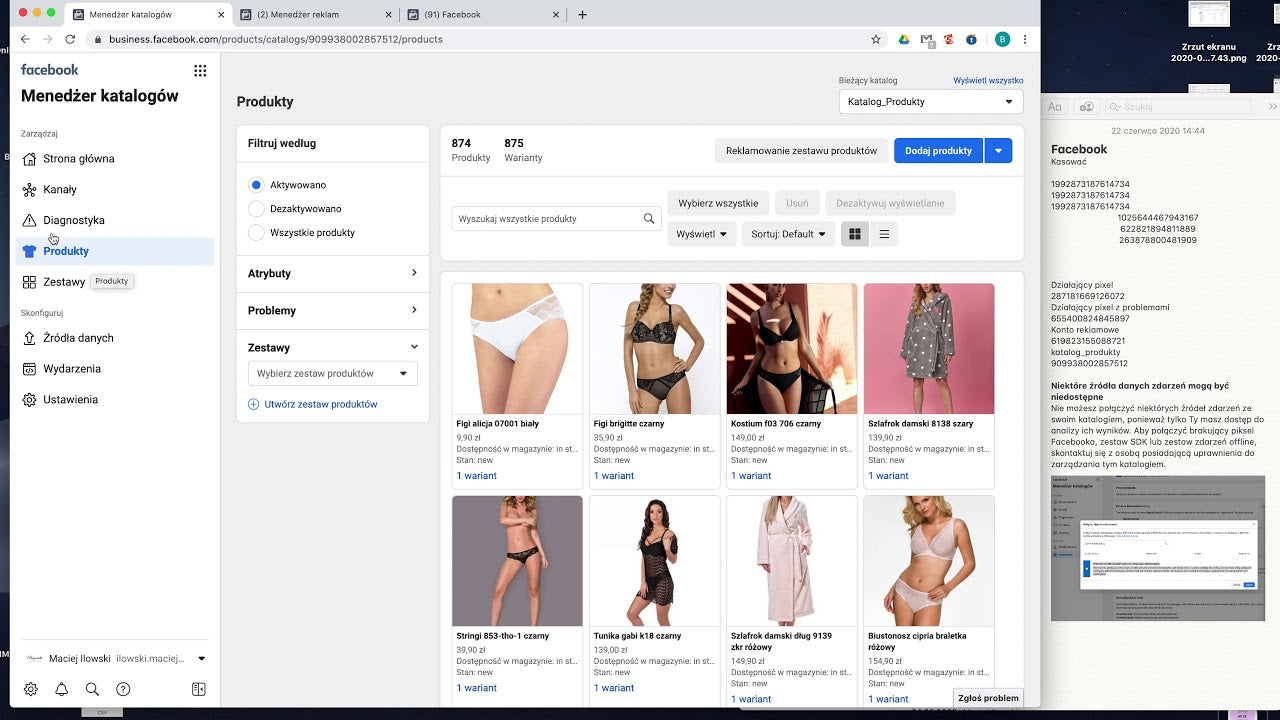This screenshot has height=720, width=1280.
Task: Open the Chrome three-dot menu
Action: (x=1025, y=39)
